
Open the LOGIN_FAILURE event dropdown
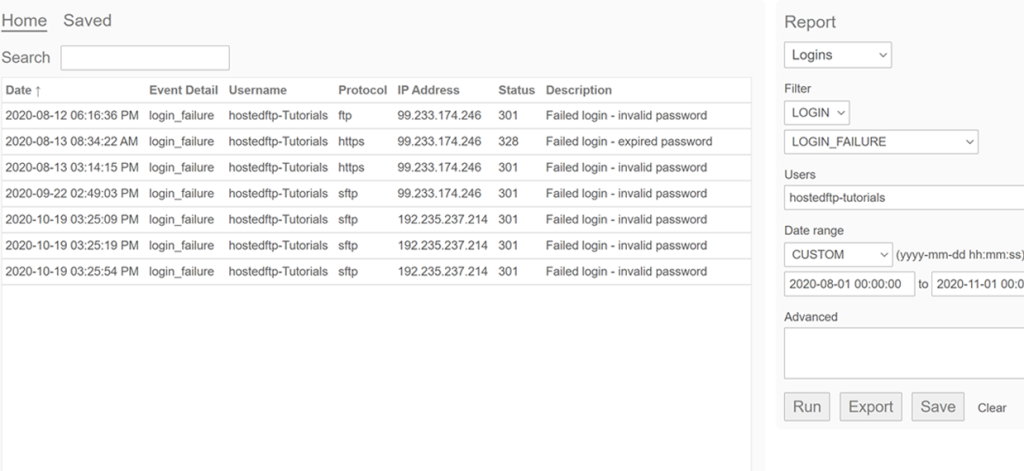click(881, 142)
